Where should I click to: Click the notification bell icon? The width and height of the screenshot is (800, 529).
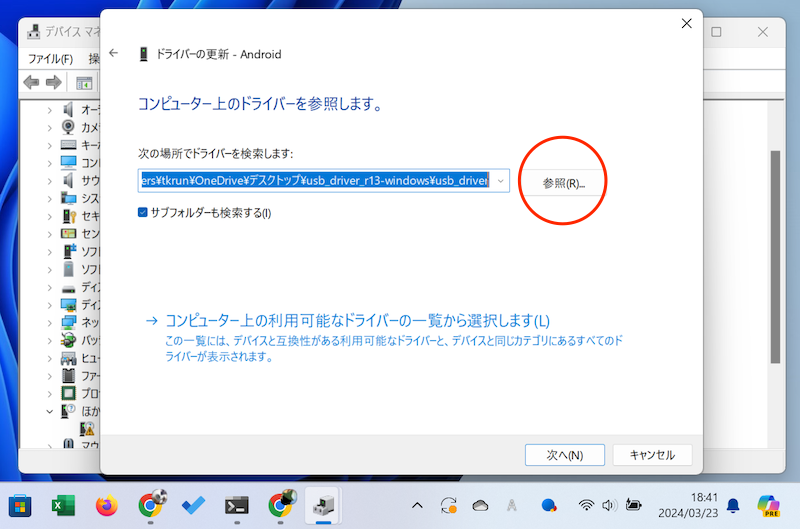[x=733, y=505]
